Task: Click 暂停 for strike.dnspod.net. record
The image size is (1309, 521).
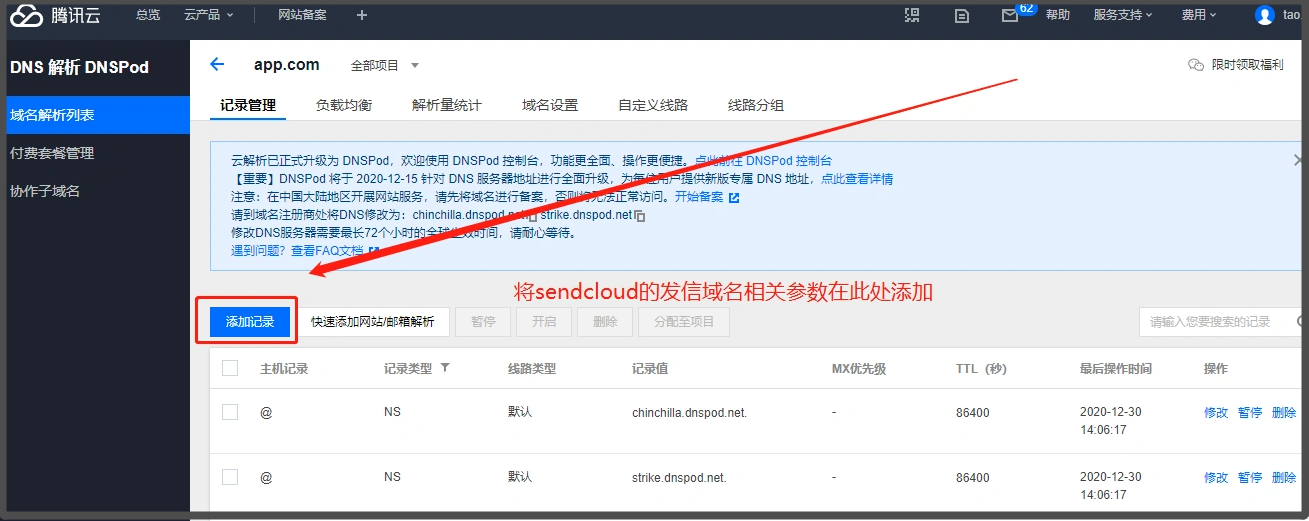Action: [x=1250, y=477]
